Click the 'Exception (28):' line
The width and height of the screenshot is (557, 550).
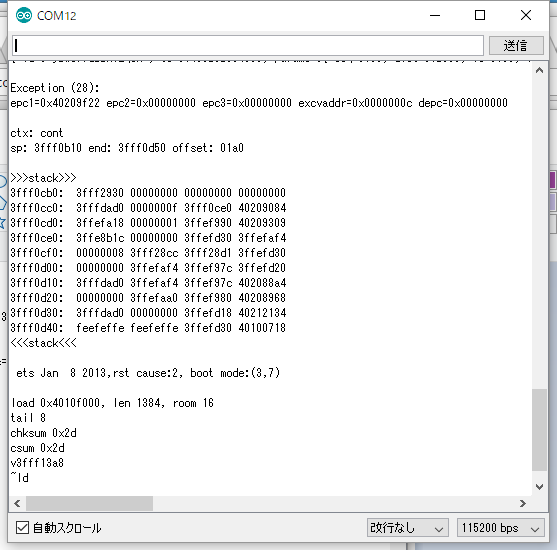coord(55,88)
